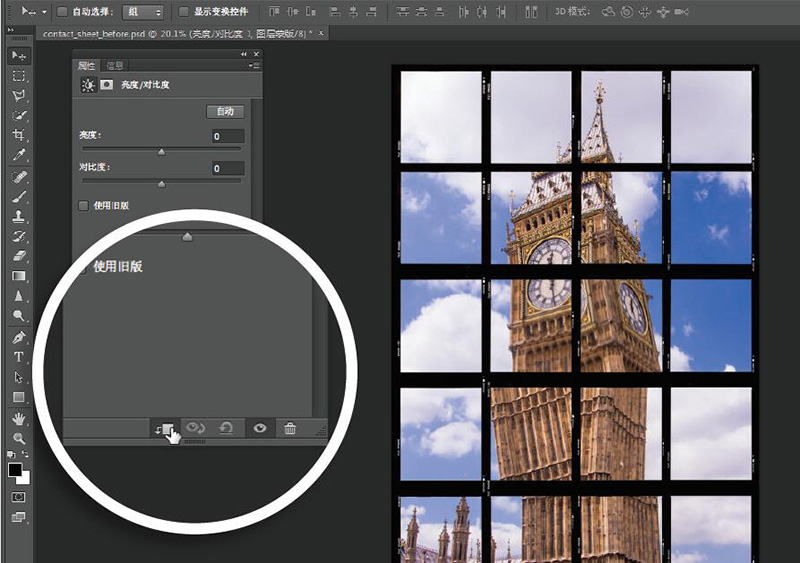The height and width of the screenshot is (563, 800).
Task: Click the align left edges icon
Action: tap(335, 11)
